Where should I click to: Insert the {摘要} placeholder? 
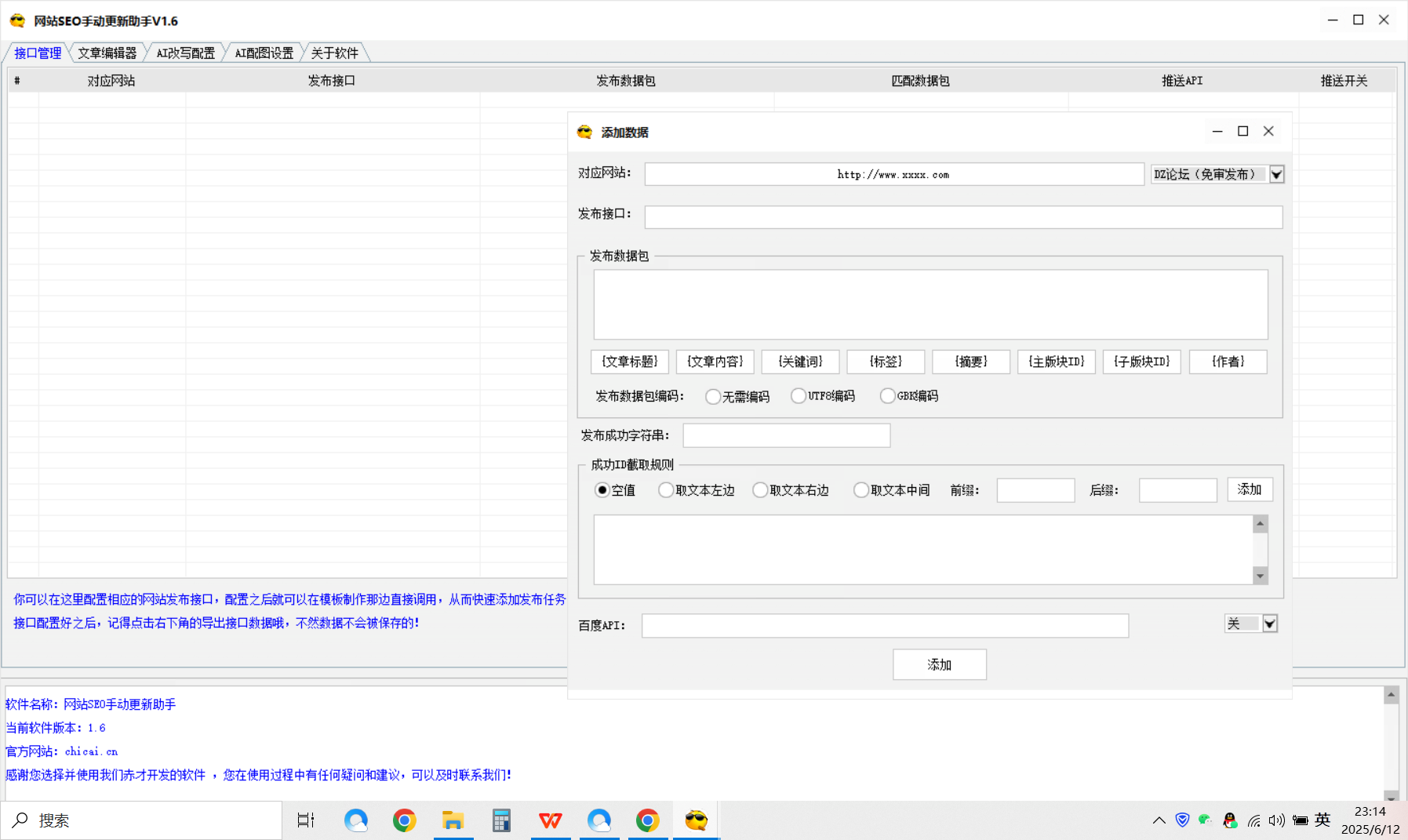point(971,362)
